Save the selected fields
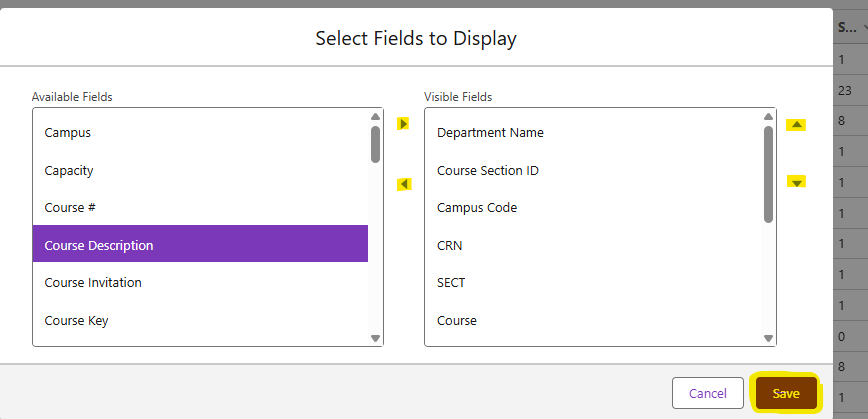The image size is (868, 419). 786,393
